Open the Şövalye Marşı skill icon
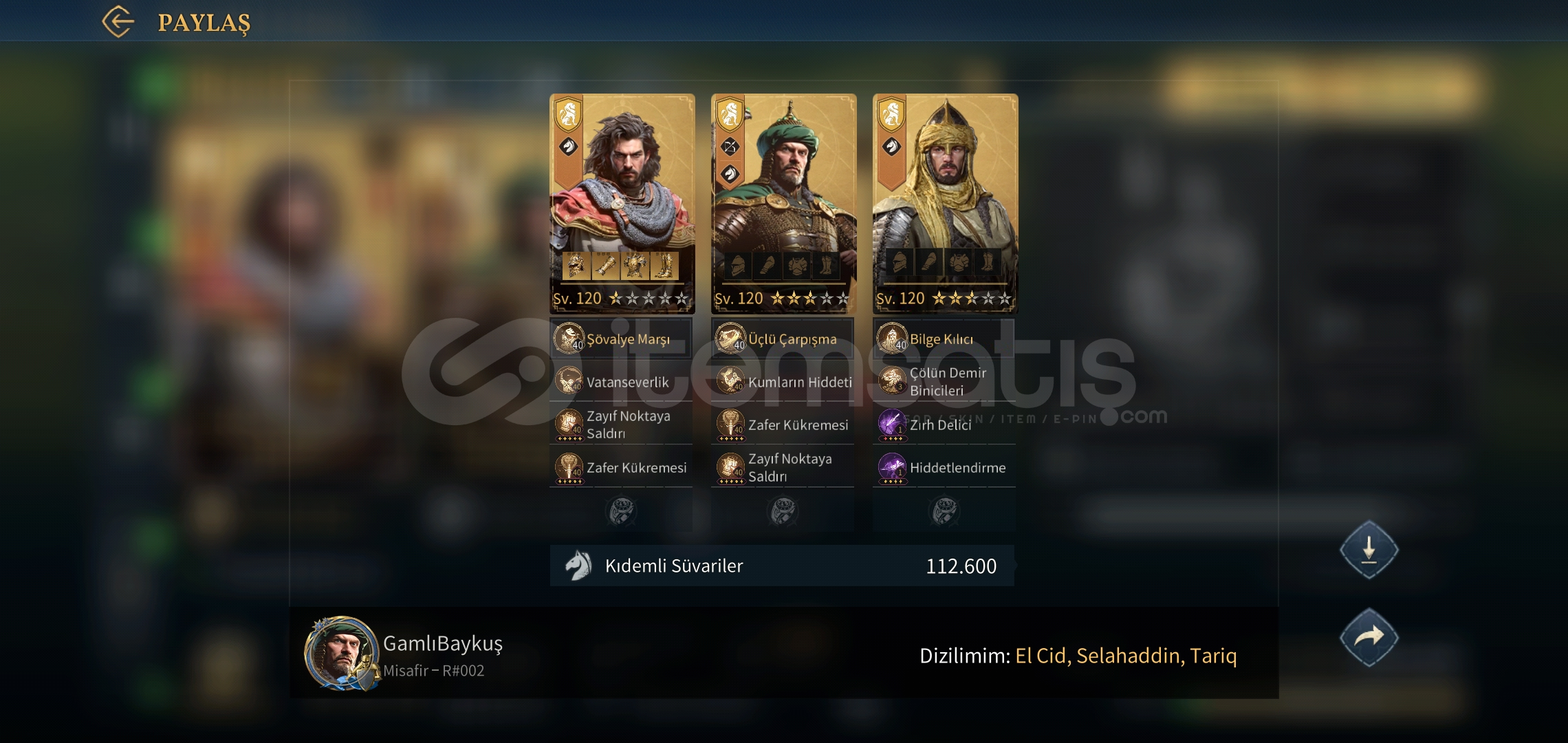The image size is (1568, 743). (x=569, y=338)
